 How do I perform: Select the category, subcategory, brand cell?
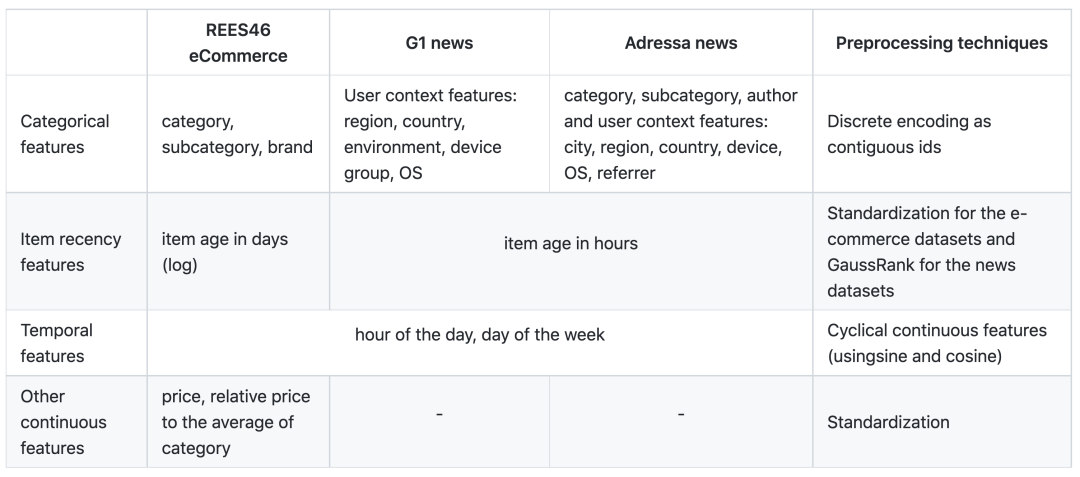click(x=237, y=134)
